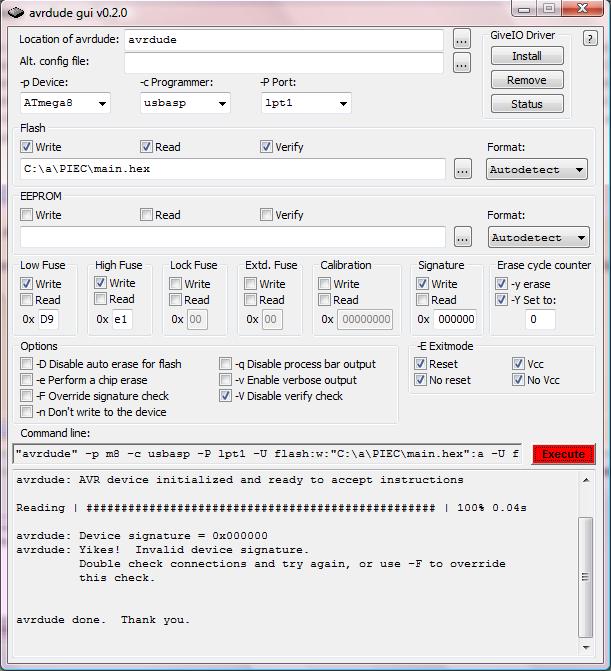Click the Alt. config file field
The image size is (611, 671).
[x=284, y=63]
